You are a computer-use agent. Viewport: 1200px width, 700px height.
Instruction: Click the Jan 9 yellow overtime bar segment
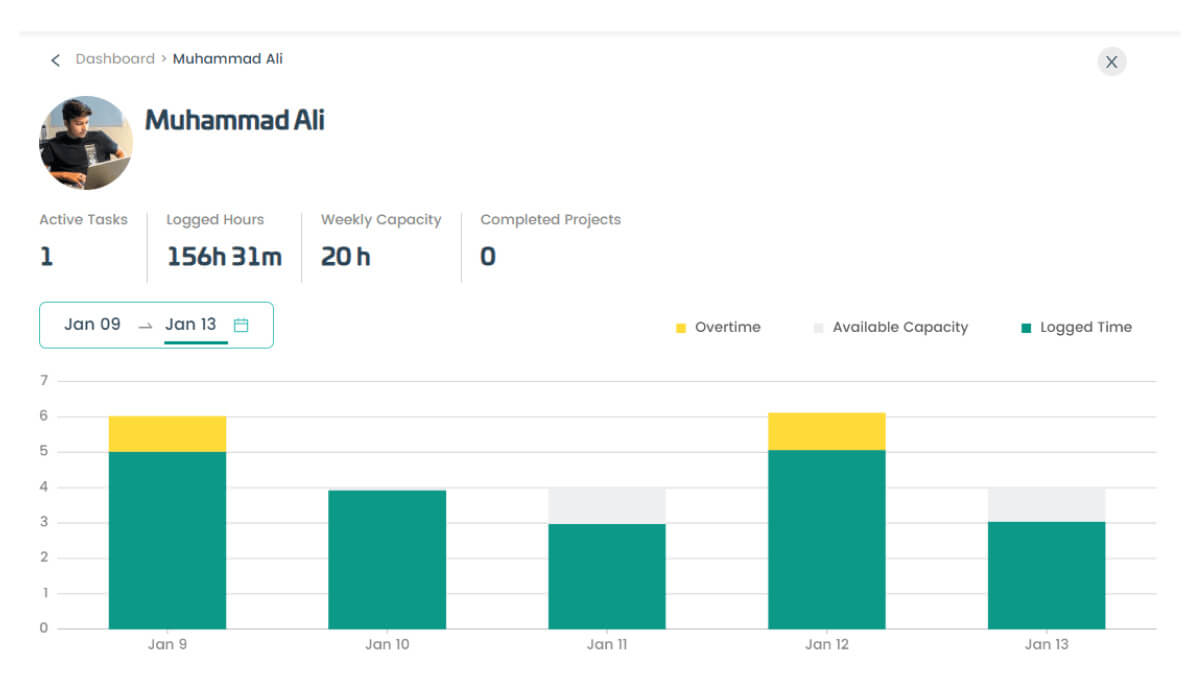167,434
